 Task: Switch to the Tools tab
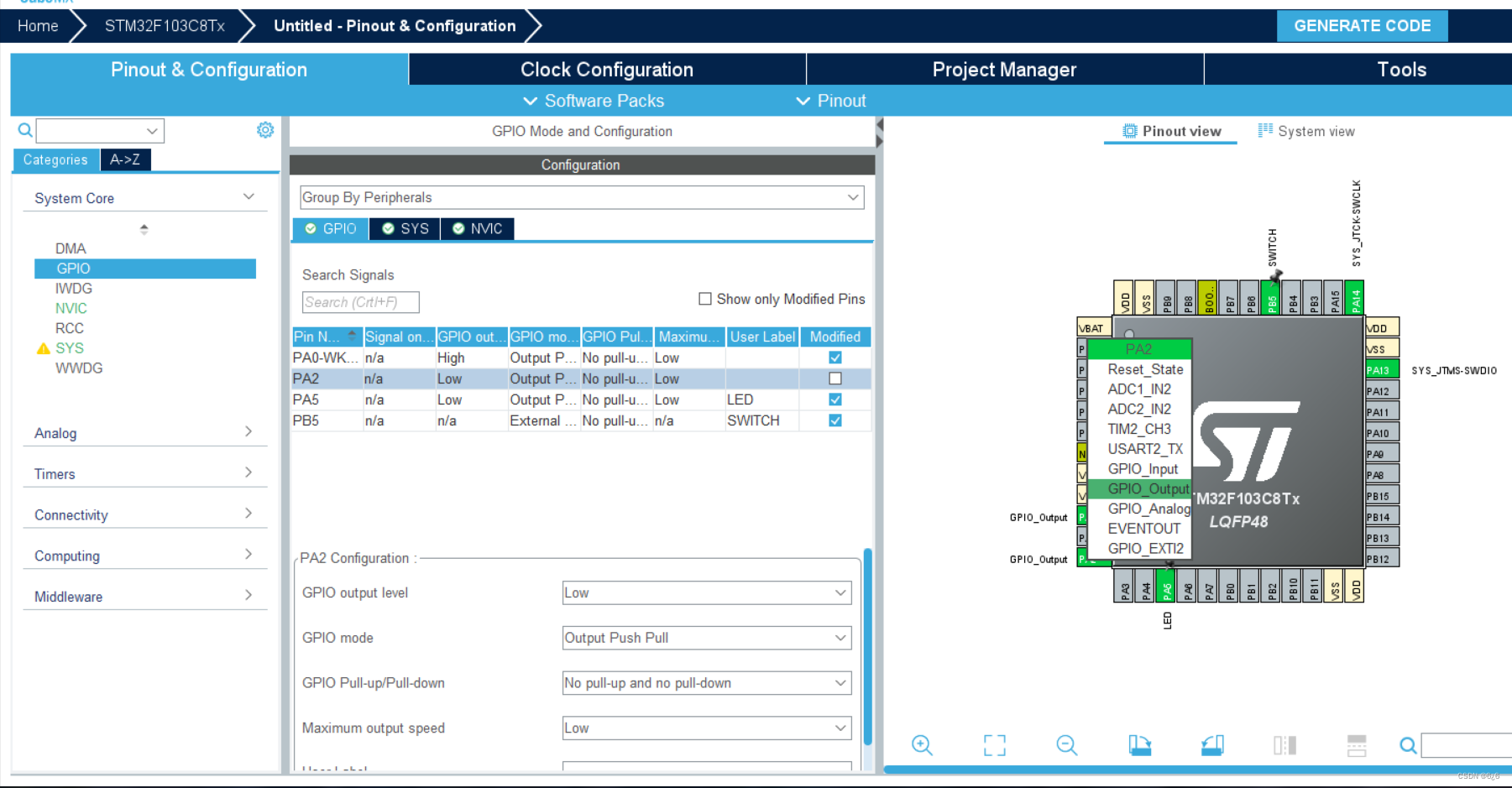1401,70
